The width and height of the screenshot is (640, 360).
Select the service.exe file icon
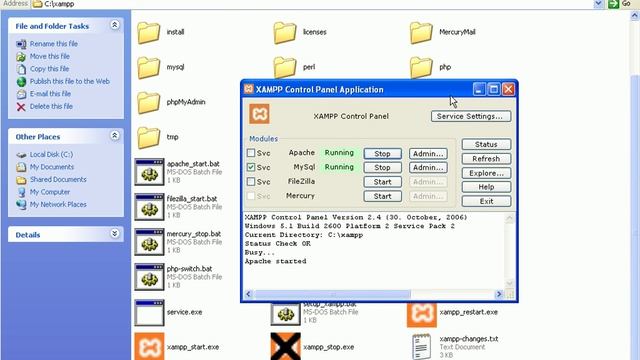pos(149,313)
